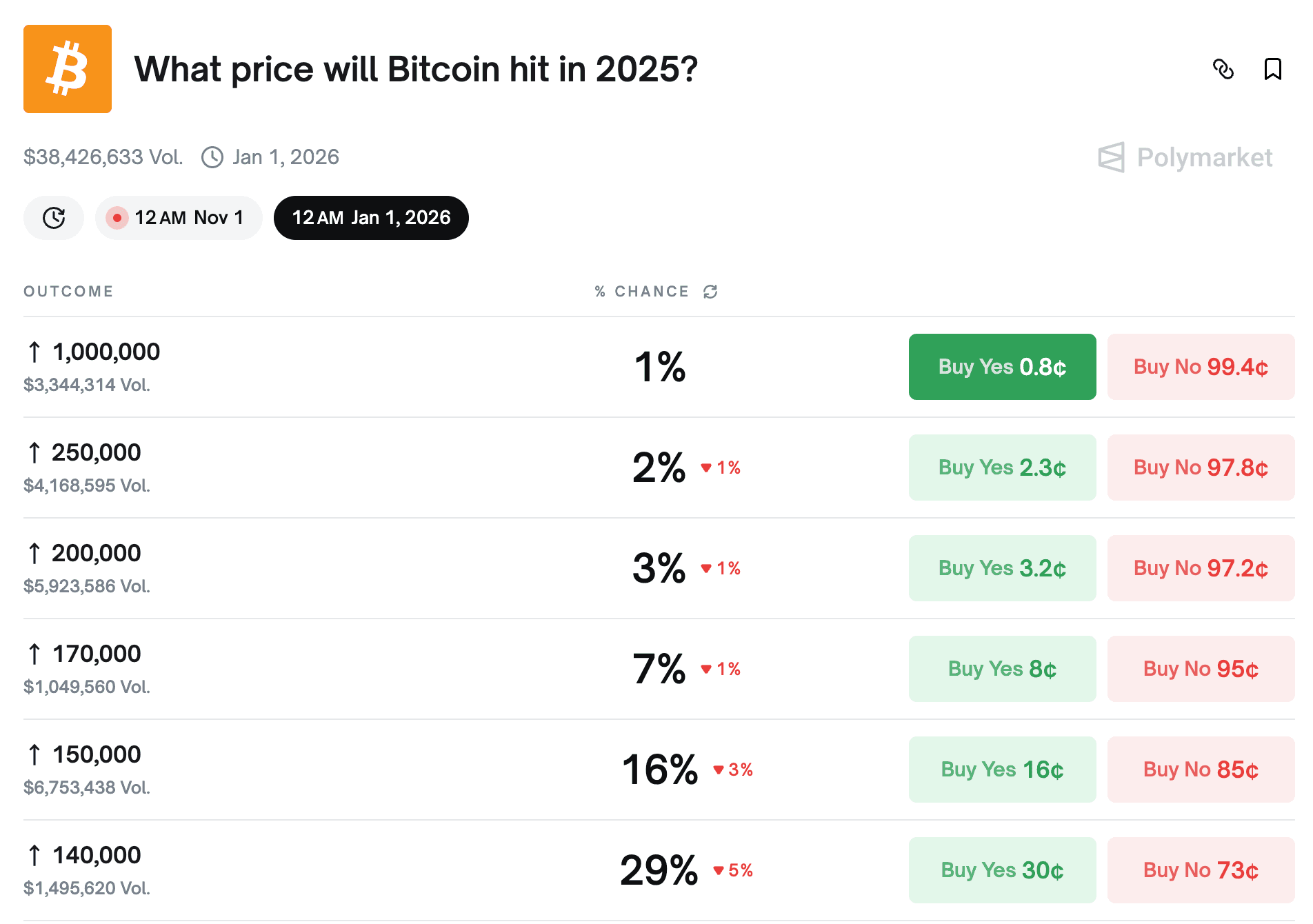Open the past markets history icon
The image size is (1313, 924).
click(54, 218)
